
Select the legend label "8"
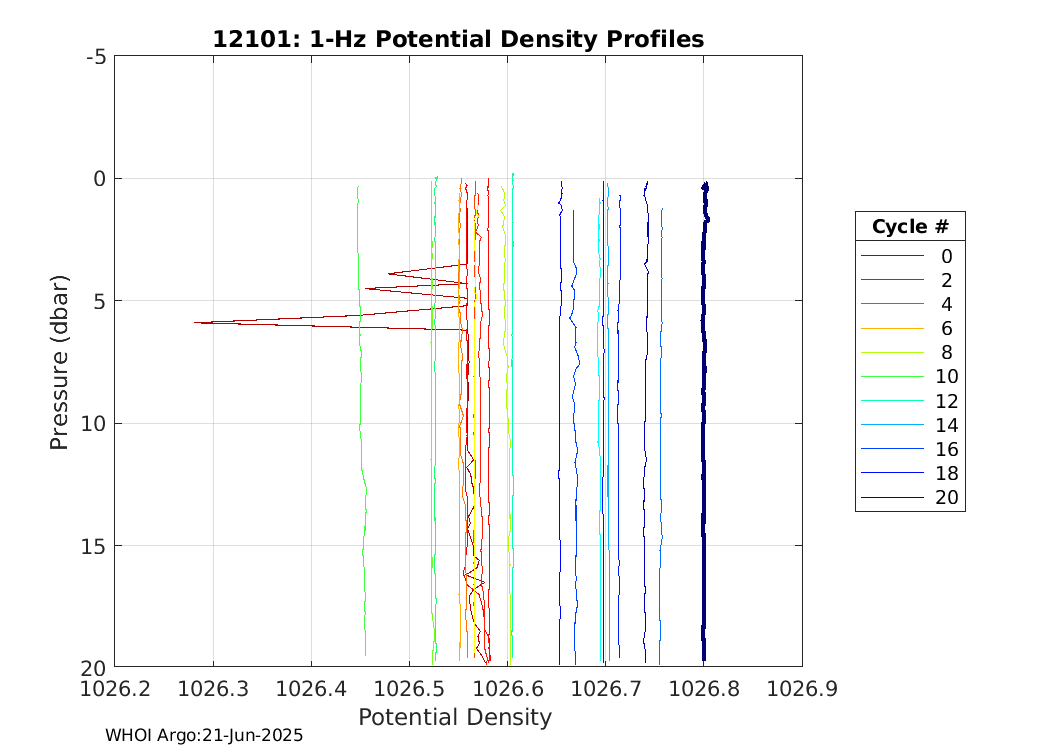946,353
